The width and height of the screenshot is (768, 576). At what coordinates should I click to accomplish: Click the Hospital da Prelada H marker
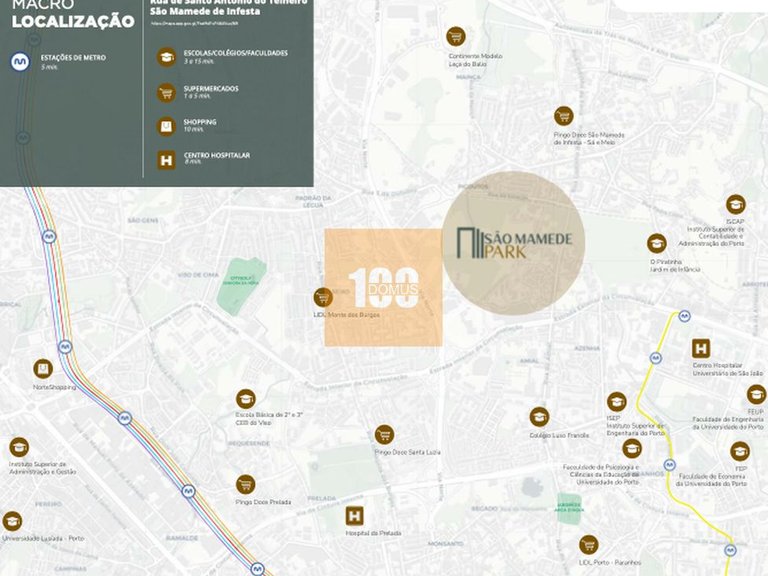click(355, 516)
